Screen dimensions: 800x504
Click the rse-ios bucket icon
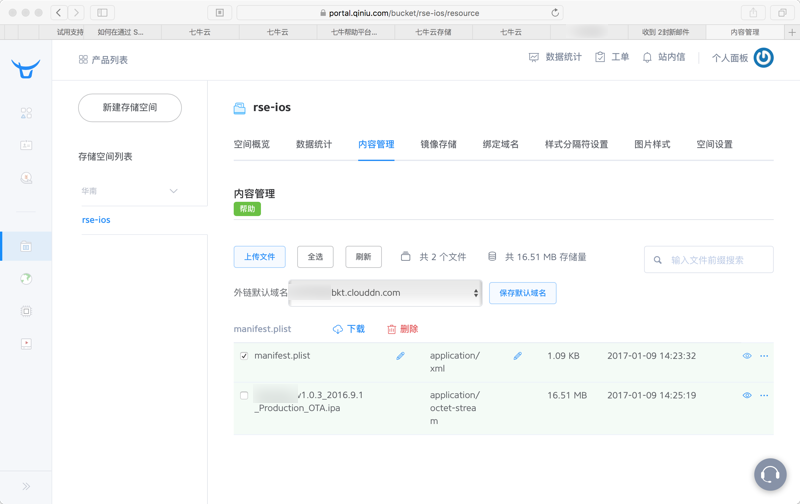click(239, 108)
